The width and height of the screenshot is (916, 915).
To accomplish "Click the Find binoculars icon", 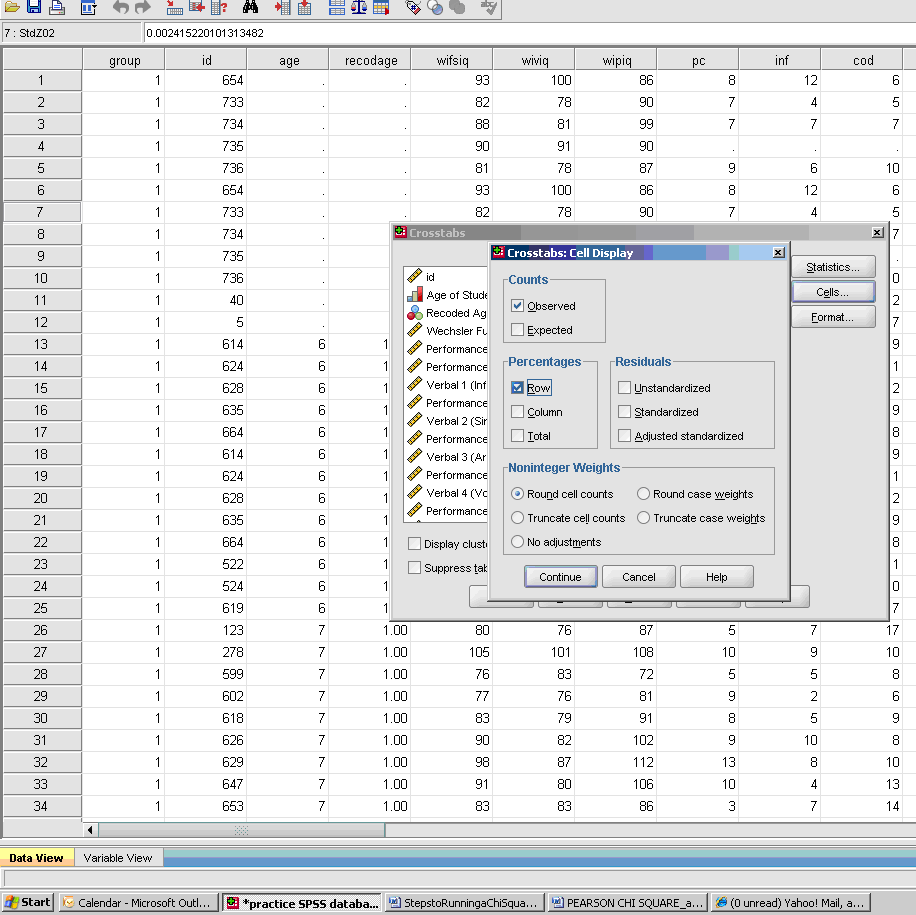I will coord(251,8).
